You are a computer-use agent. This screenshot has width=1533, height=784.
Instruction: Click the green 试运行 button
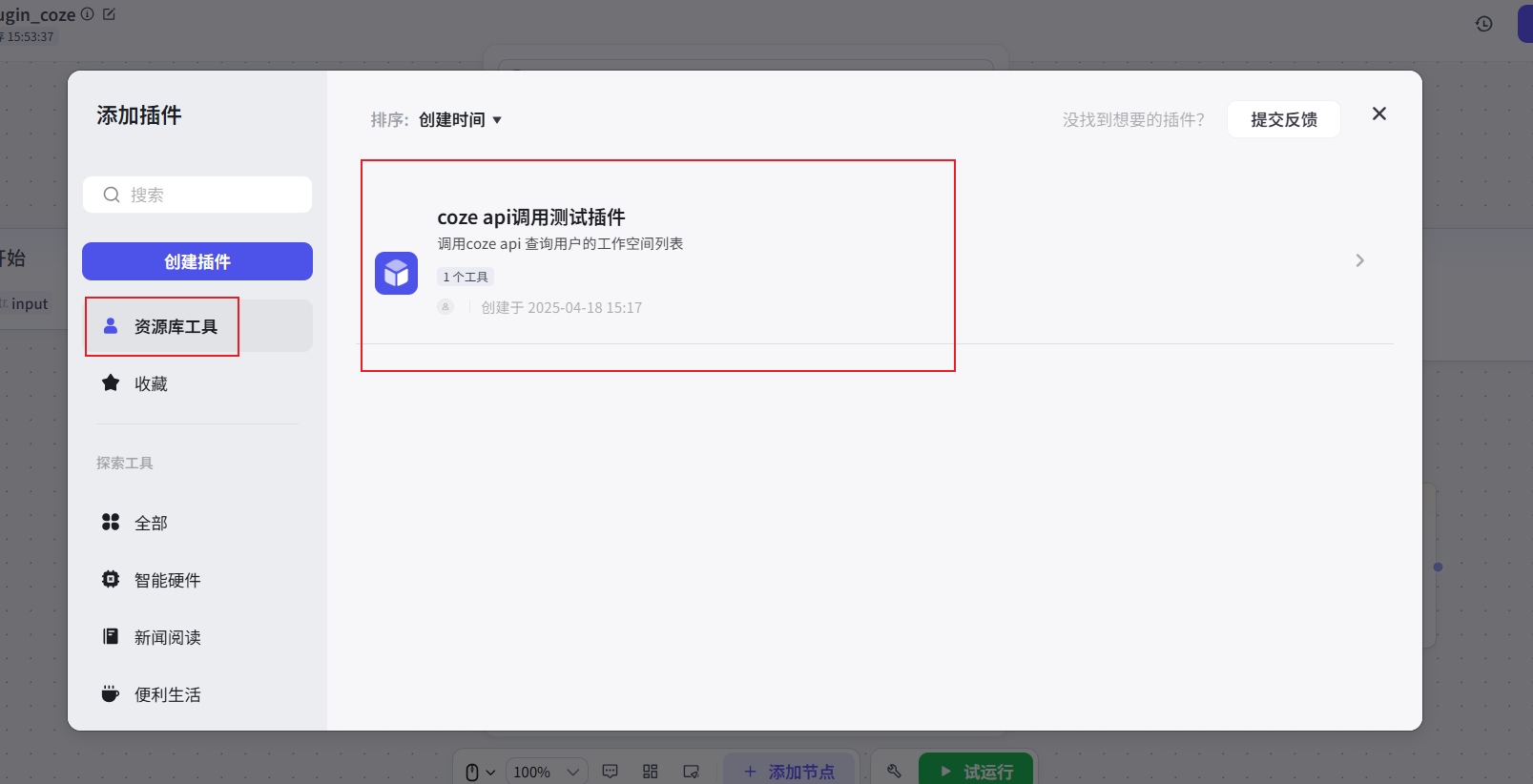[x=976, y=771]
